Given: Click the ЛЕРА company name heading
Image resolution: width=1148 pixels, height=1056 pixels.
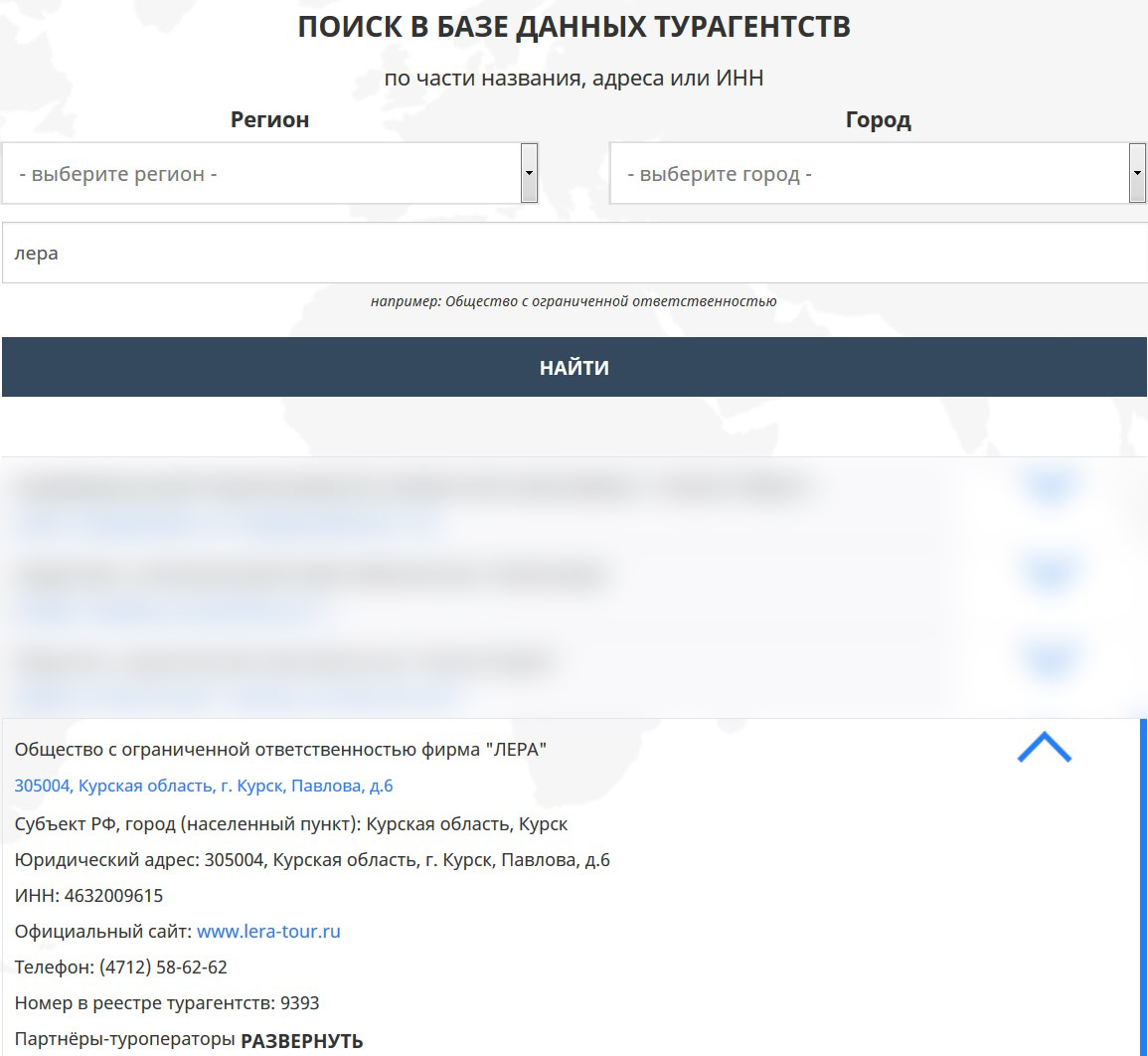Looking at the screenshot, I should click(280, 749).
